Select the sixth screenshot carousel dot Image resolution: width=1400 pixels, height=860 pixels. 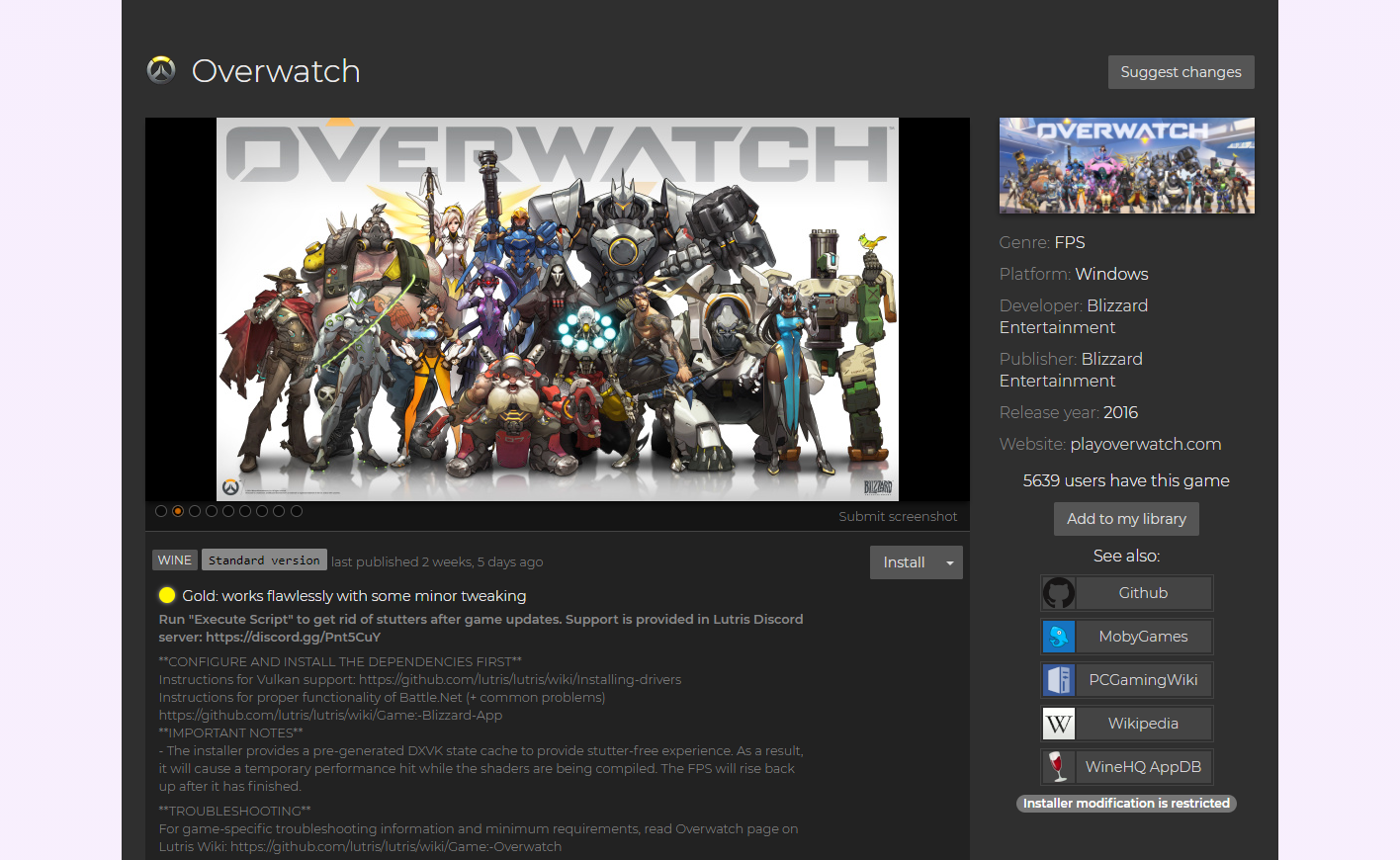[x=245, y=511]
